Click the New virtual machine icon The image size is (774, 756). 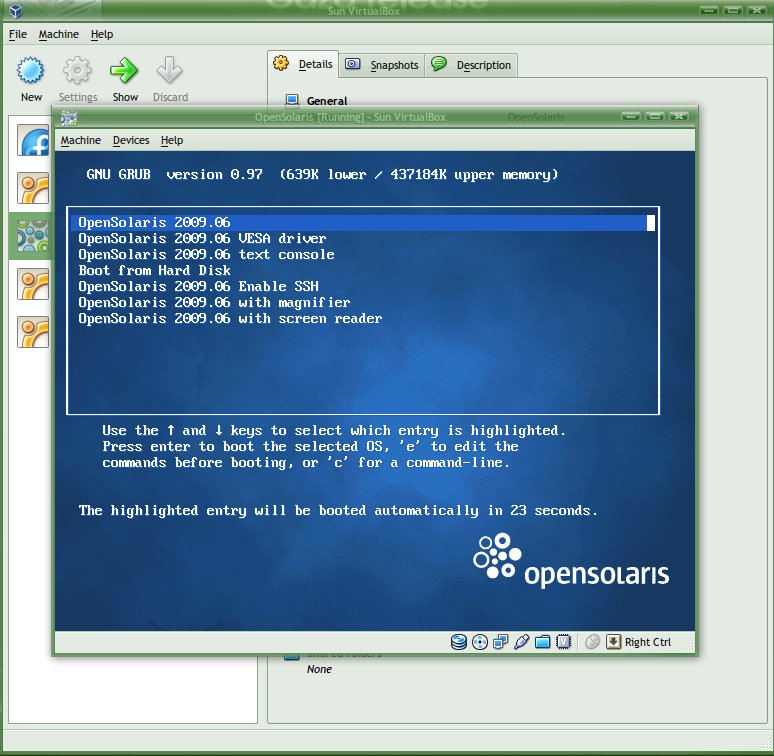pos(31,70)
